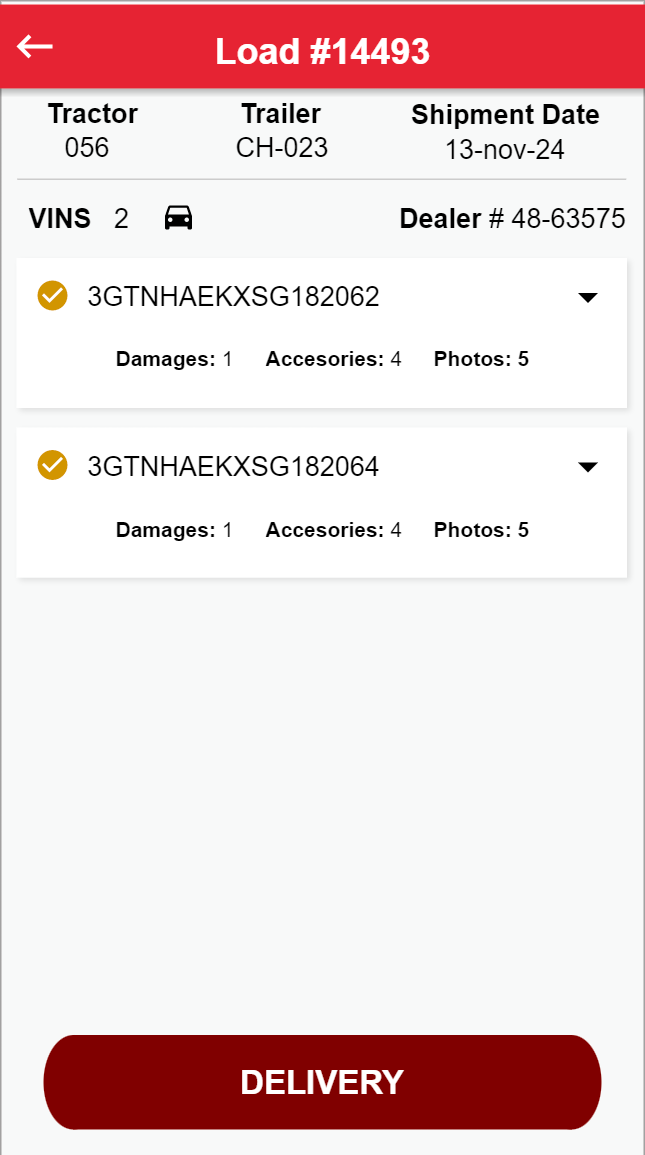Open VIN 3GTNHAEKXSG182064 text
The width and height of the screenshot is (645, 1155).
(x=233, y=467)
